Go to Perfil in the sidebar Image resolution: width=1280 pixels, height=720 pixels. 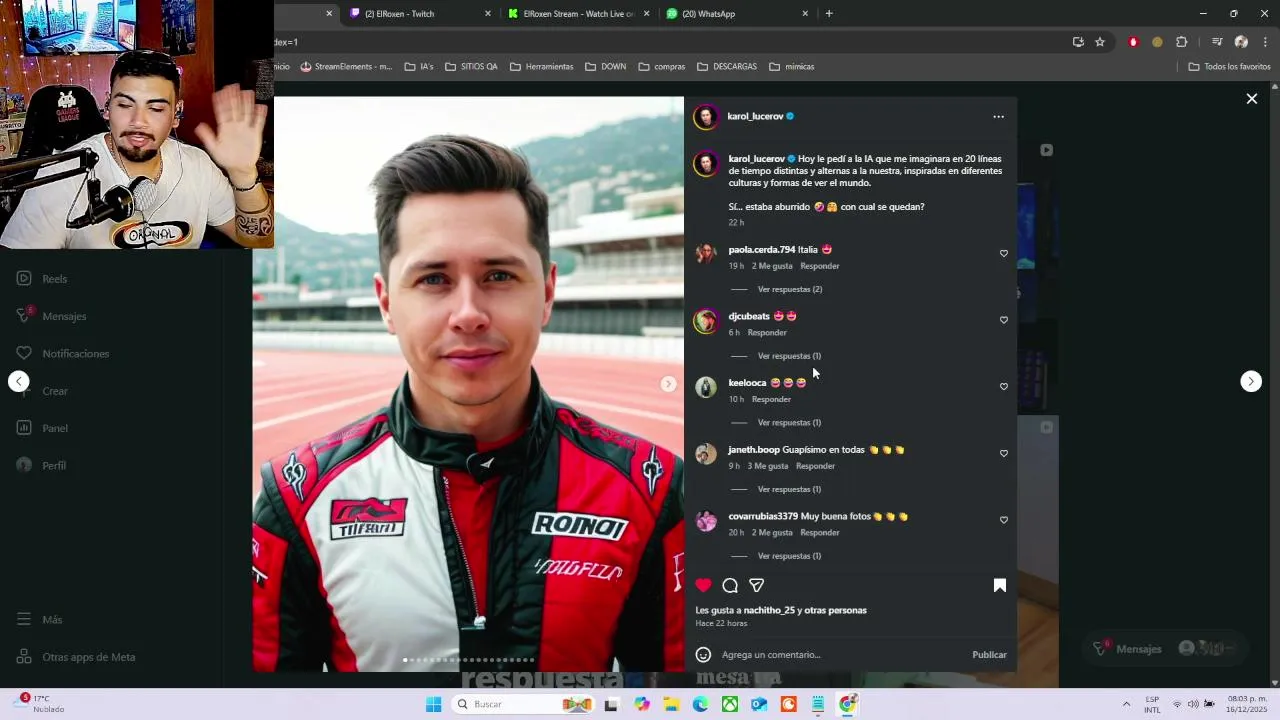pyautogui.click(x=41, y=465)
